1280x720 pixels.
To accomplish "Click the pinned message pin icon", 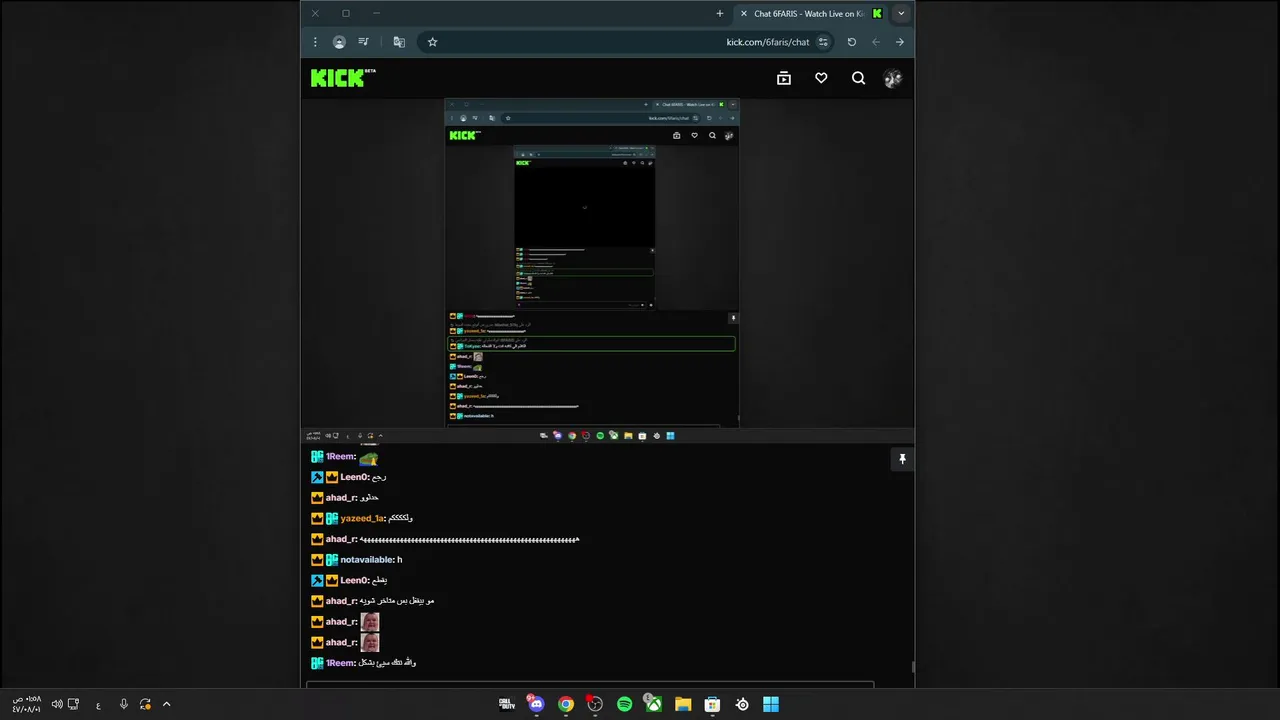I will click(902, 459).
